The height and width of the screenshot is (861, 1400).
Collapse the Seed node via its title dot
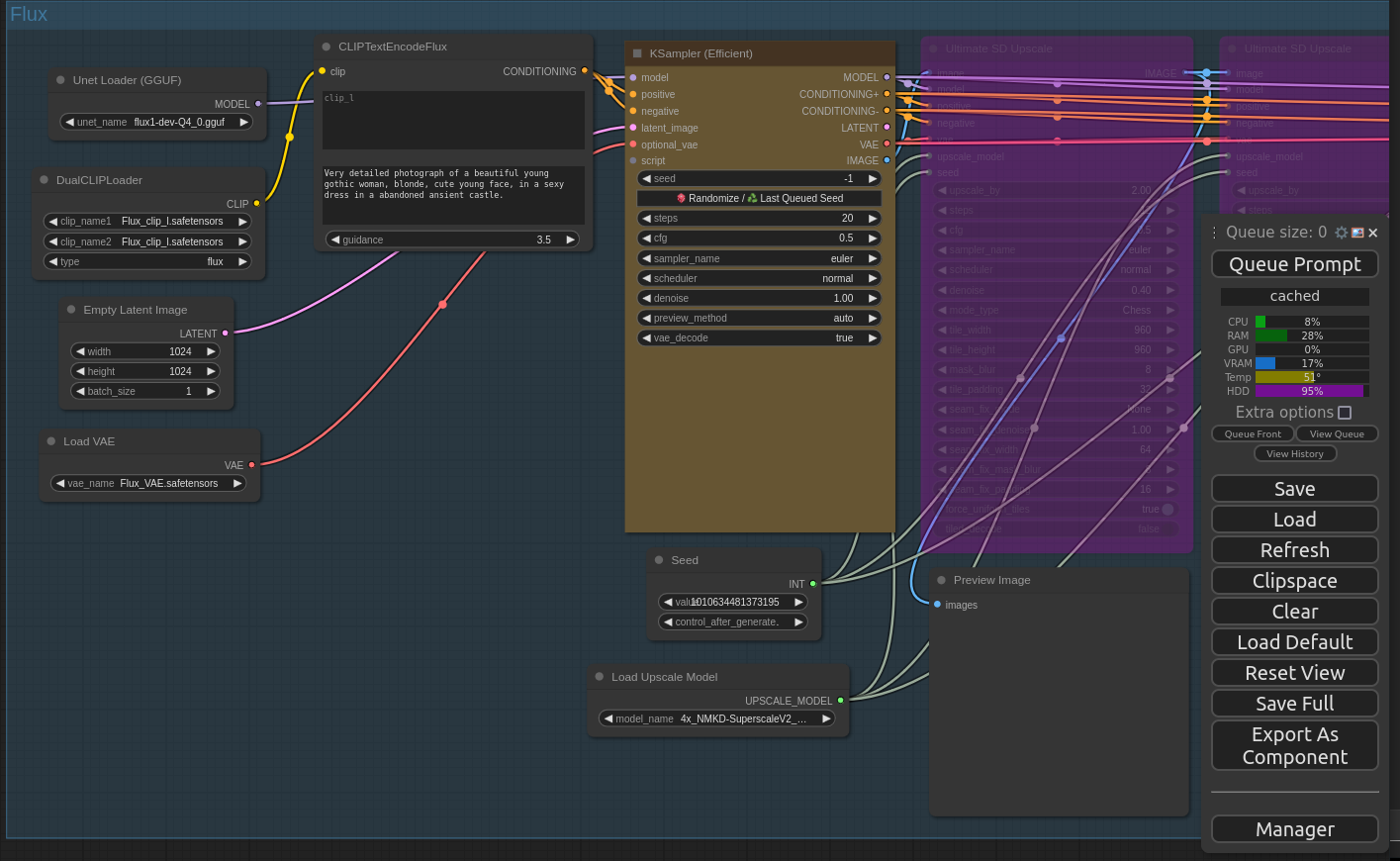(659, 560)
